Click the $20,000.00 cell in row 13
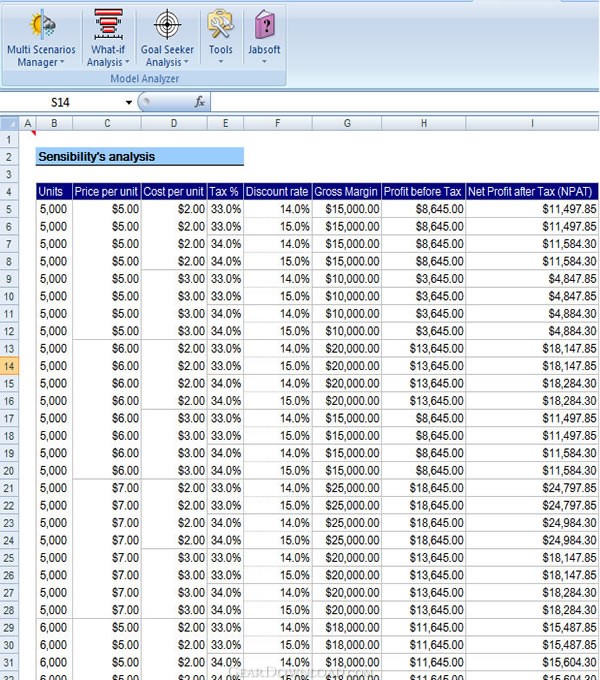 coord(347,349)
